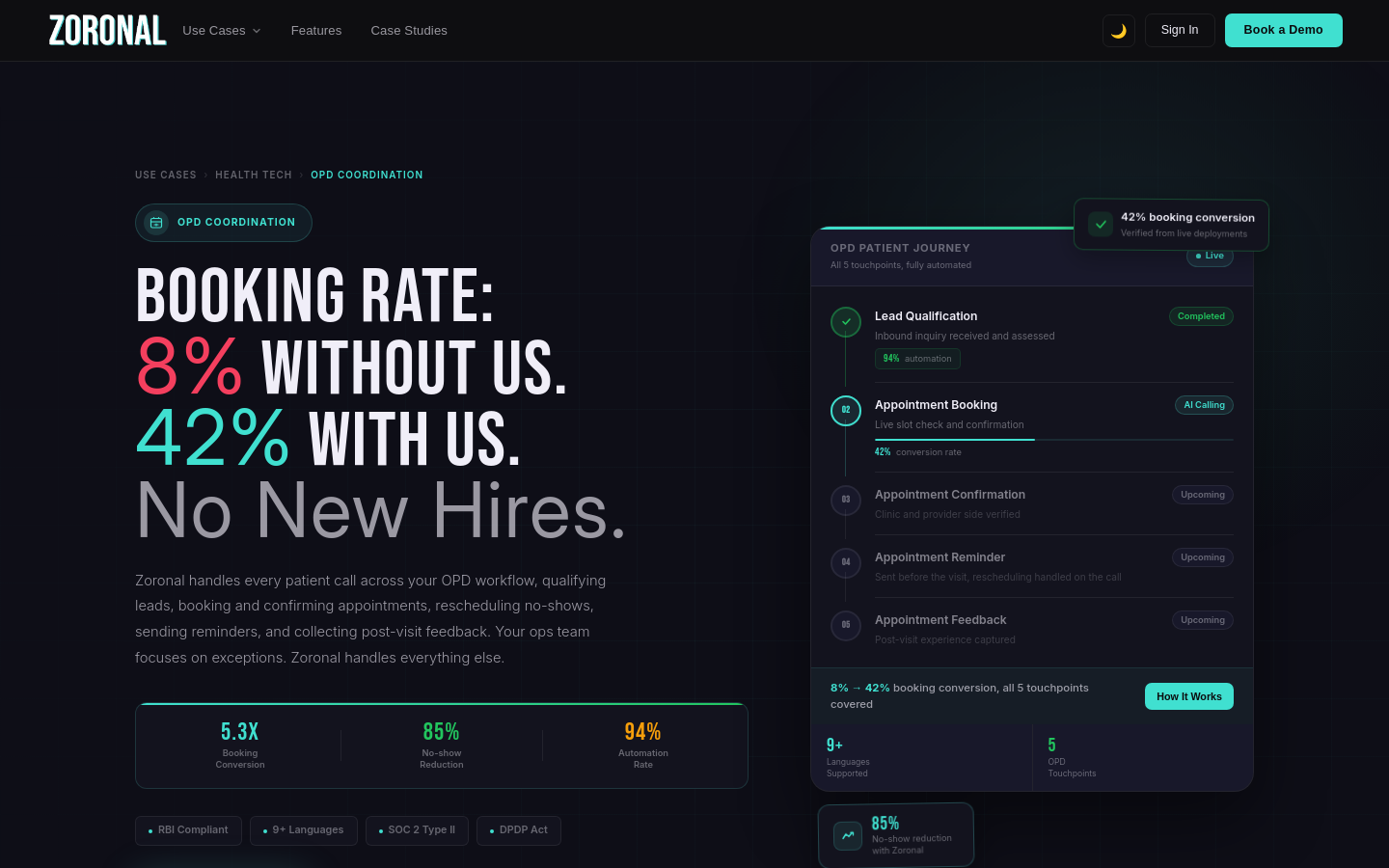Go to Use Cases breadcrumb
The image size is (1389, 868).
(166, 176)
